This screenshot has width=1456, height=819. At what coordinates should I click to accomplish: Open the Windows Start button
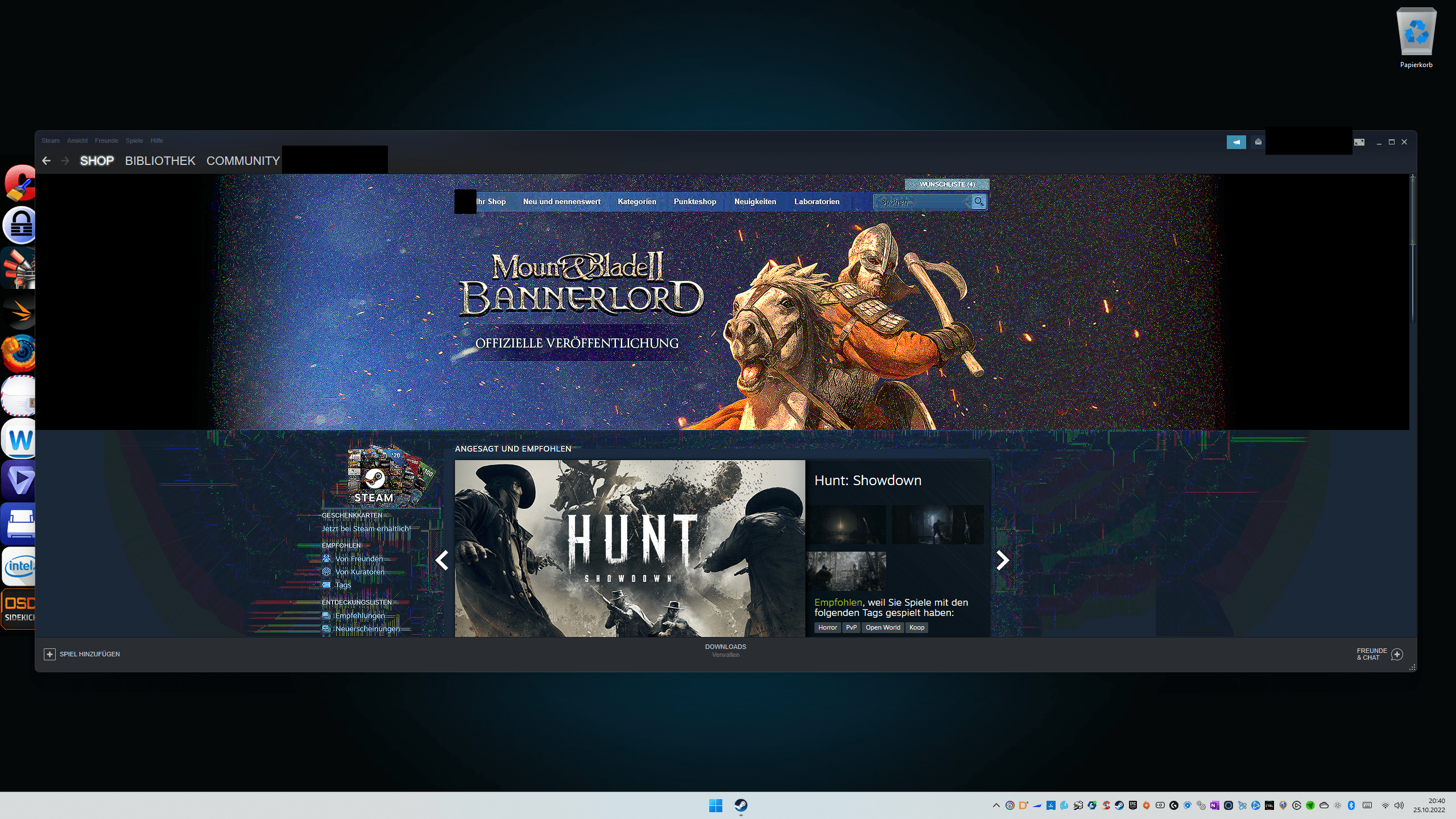pyautogui.click(x=715, y=805)
